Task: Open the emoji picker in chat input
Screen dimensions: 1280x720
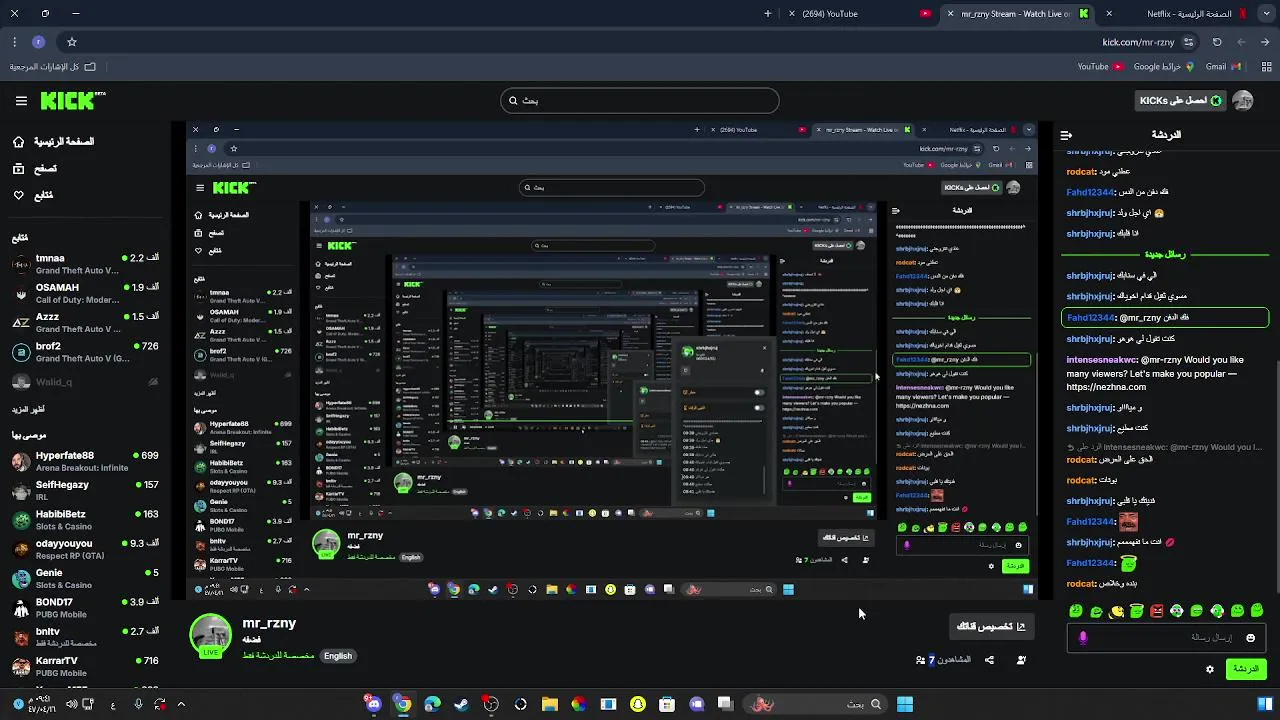Action: 1250,638
